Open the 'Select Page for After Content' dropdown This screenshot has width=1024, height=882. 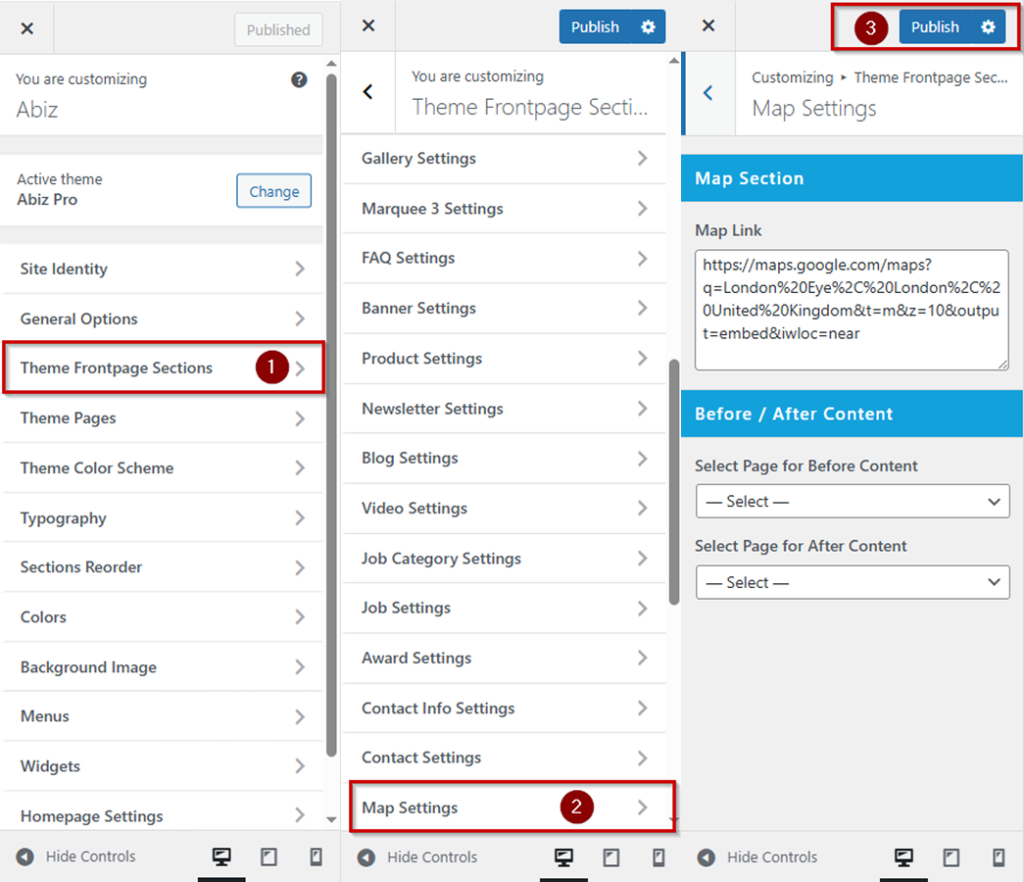pos(852,582)
